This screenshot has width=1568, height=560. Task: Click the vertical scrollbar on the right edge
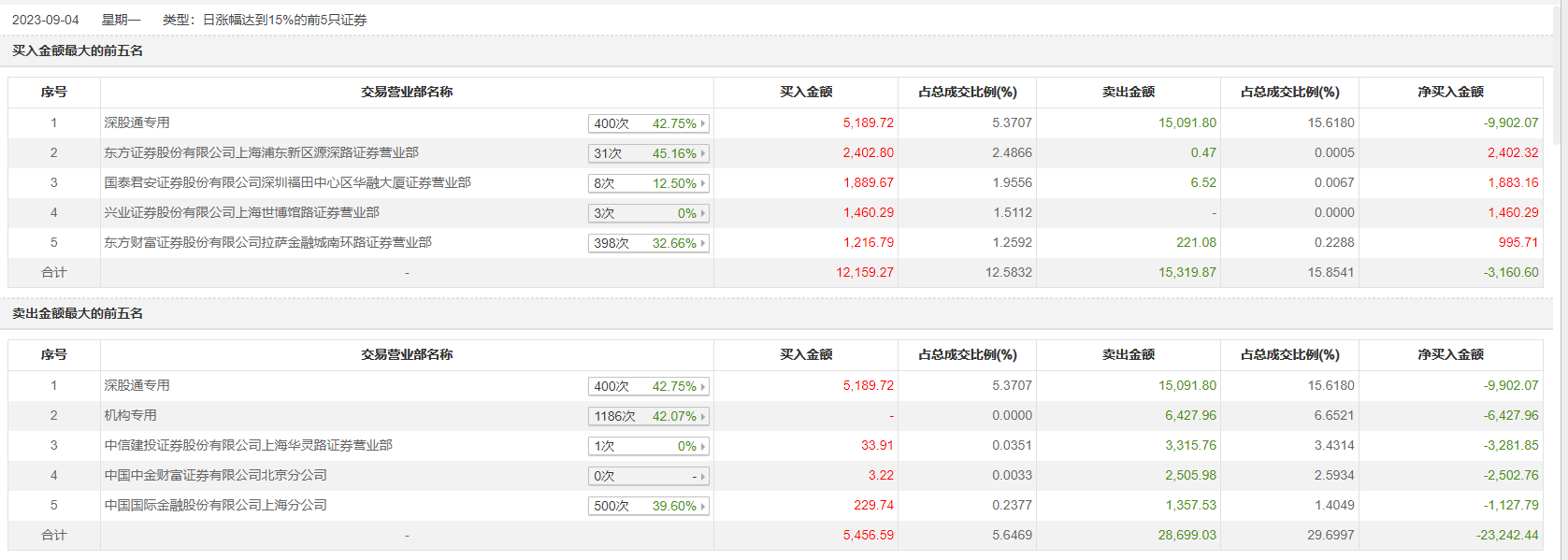pyautogui.click(x=1557, y=75)
